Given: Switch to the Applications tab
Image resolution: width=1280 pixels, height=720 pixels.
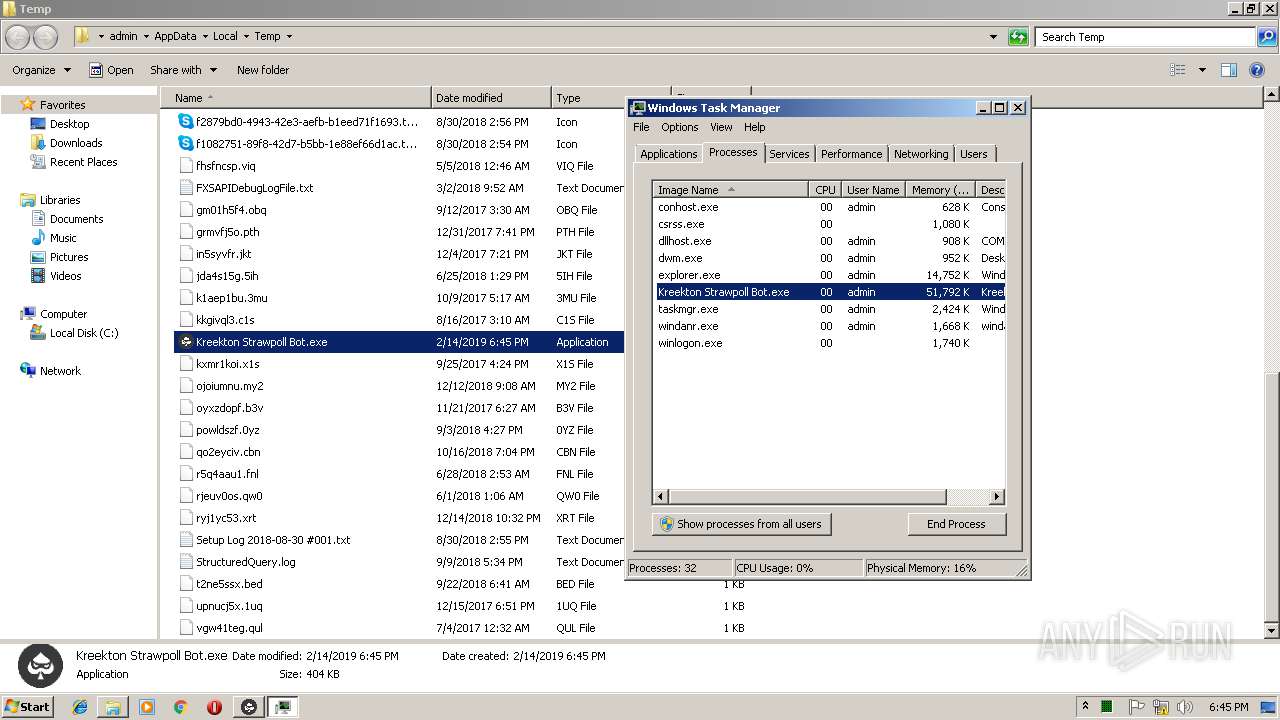Looking at the screenshot, I should [668, 154].
